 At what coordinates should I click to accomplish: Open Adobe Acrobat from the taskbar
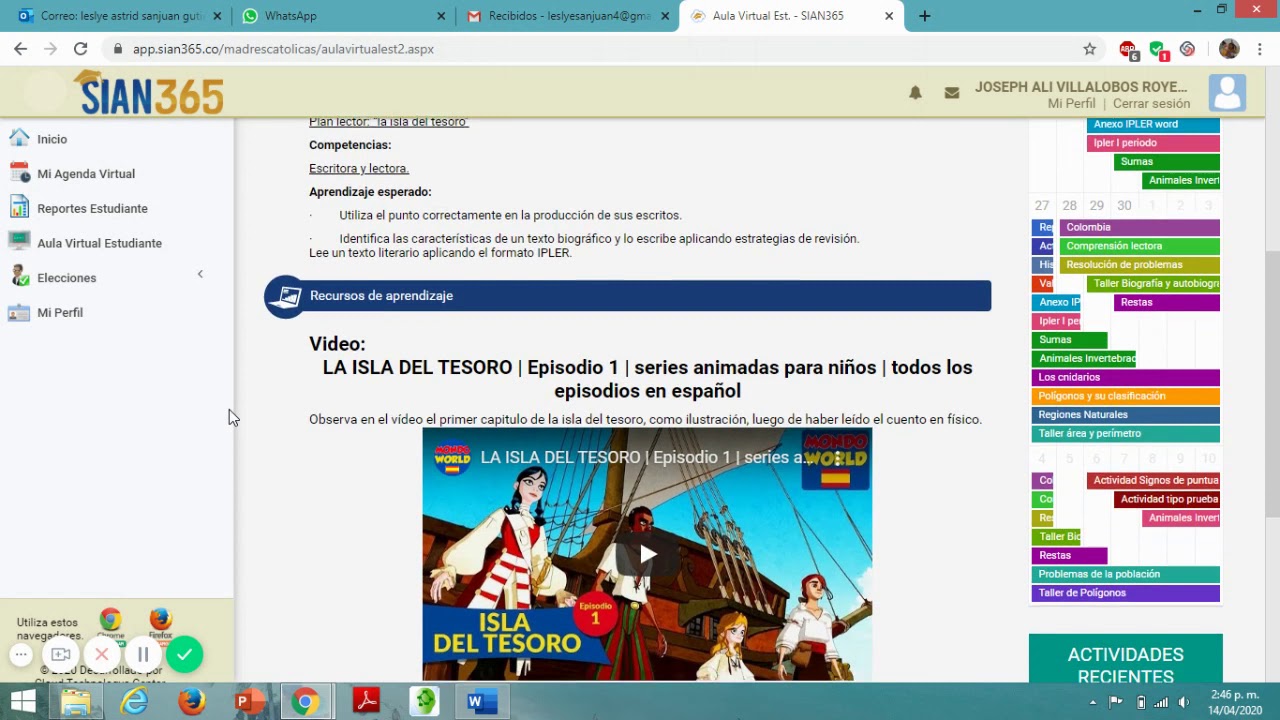[x=366, y=702]
